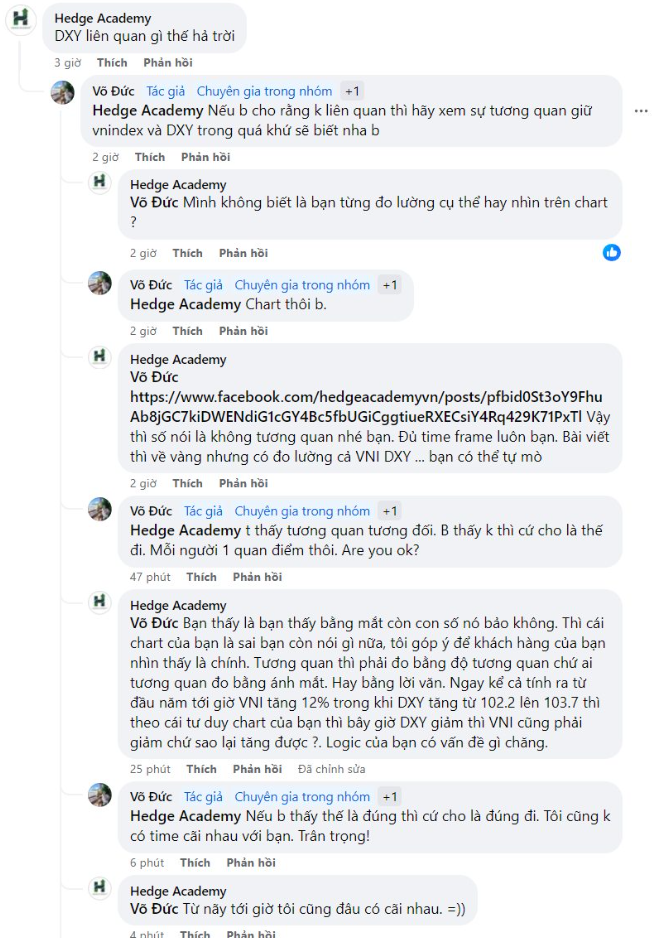
Task: Like the top comment posted 3 giờ ago
Action: point(112,63)
